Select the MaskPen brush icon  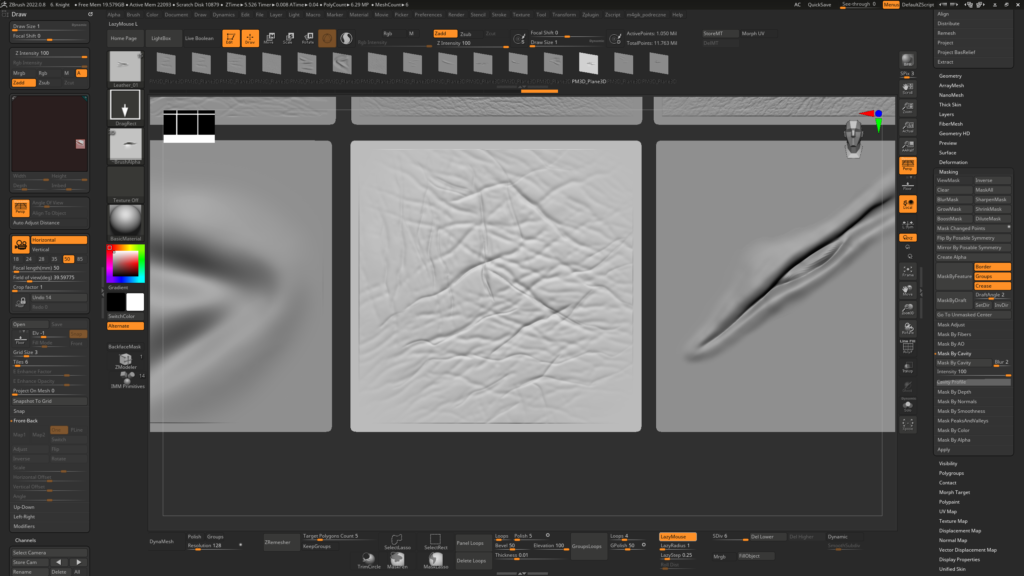tap(397, 560)
